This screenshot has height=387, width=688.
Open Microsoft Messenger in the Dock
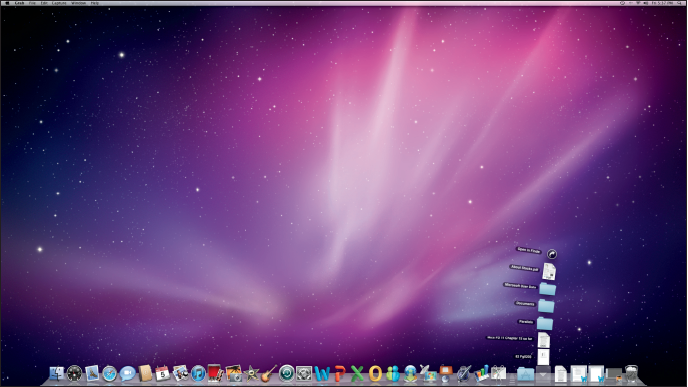393,374
